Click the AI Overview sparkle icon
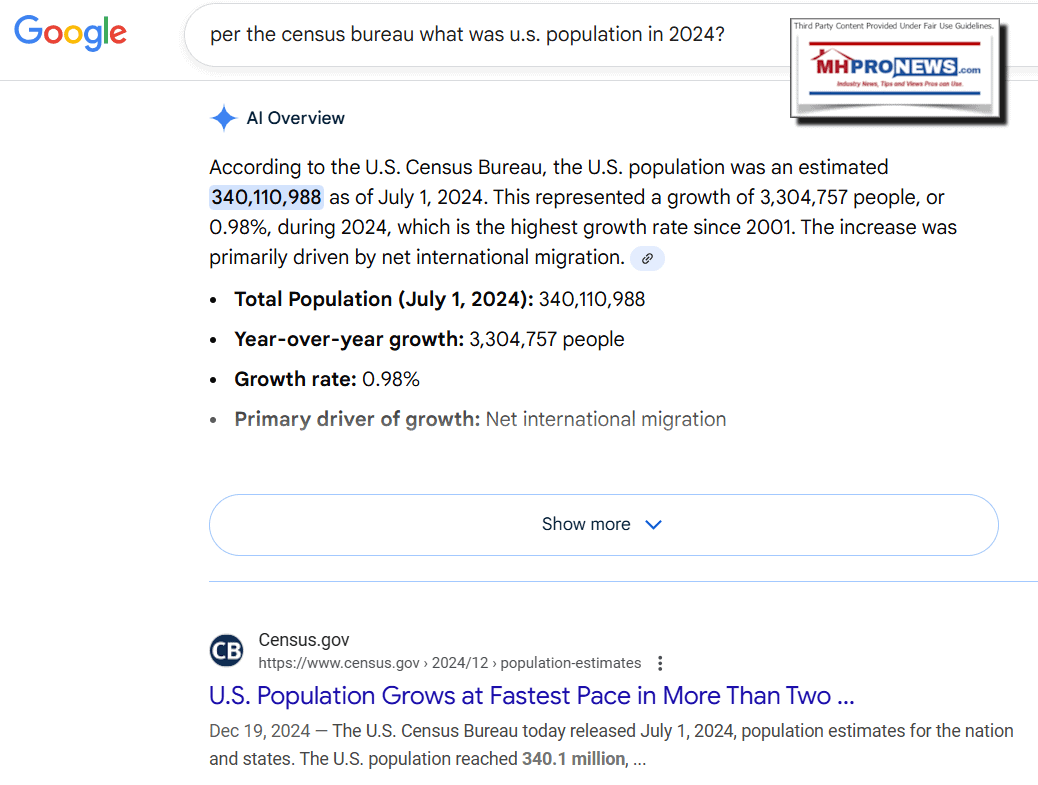 tap(223, 118)
